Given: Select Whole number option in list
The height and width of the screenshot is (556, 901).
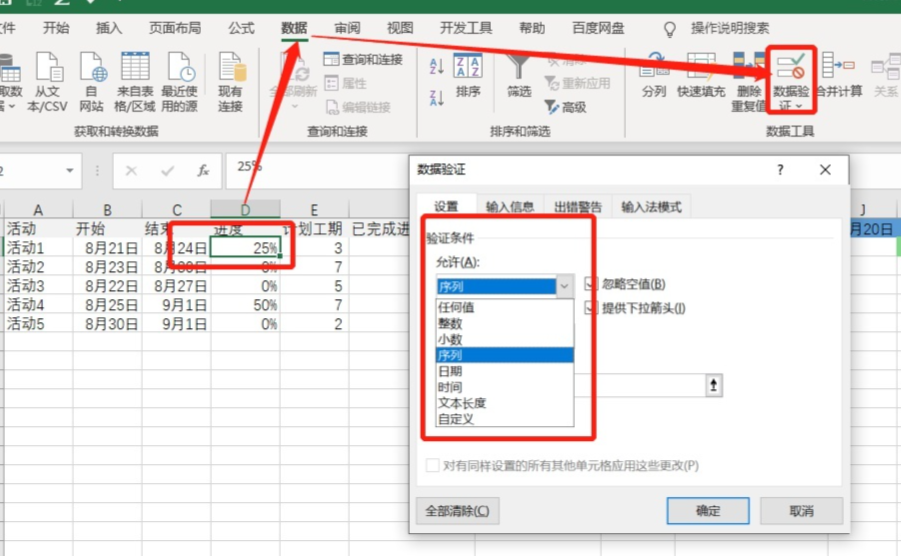Looking at the screenshot, I should (x=505, y=323).
